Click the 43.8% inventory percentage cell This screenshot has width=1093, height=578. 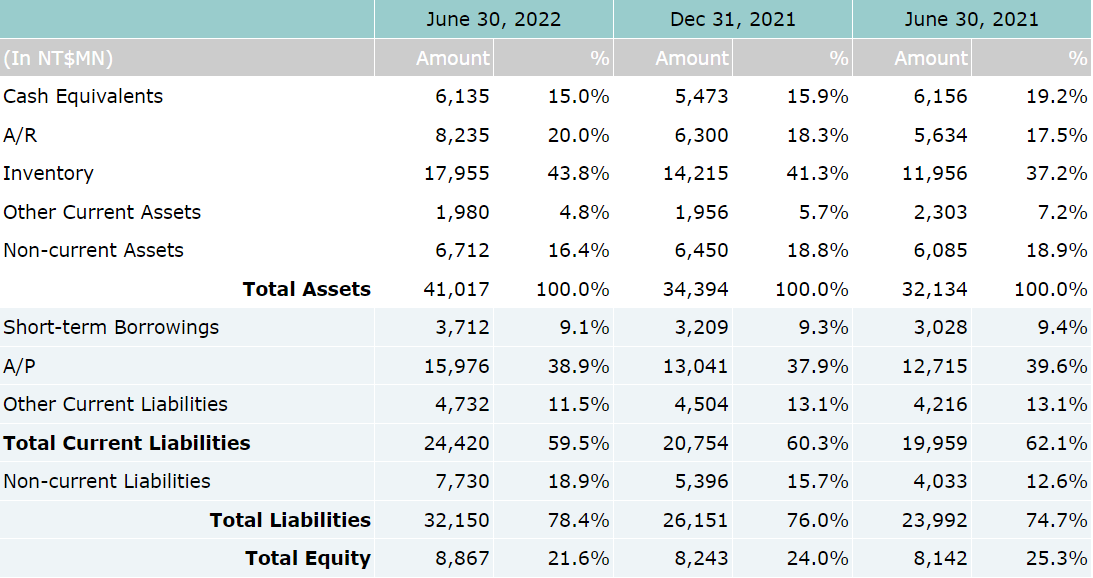[x=578, y=173]
